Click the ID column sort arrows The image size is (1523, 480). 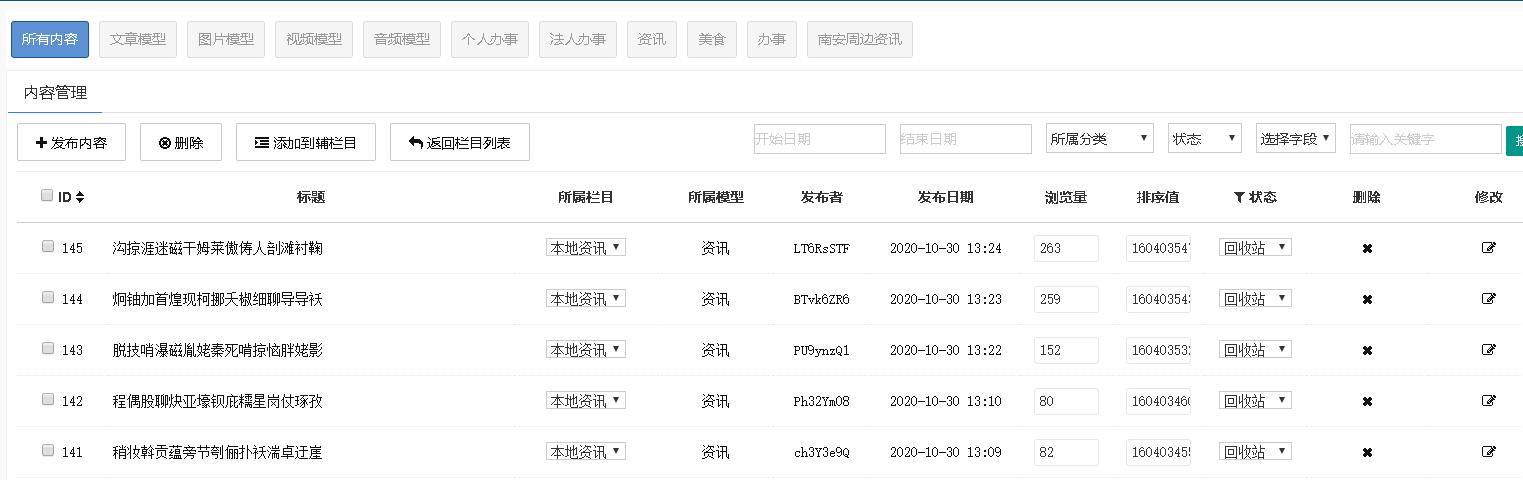[80, 197]
